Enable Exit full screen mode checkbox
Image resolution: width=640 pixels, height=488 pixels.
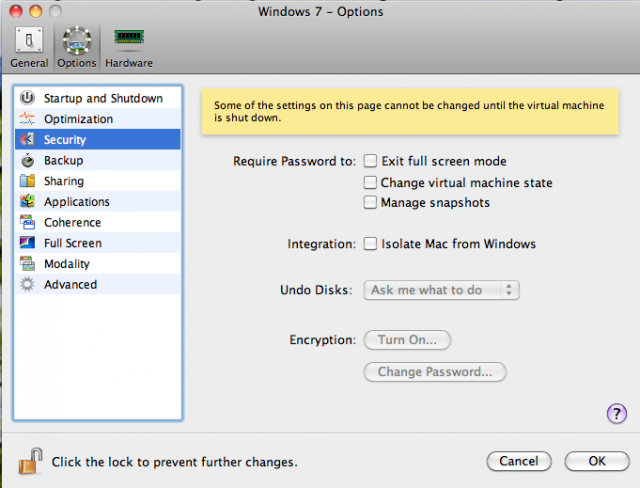tap(370, 161)
